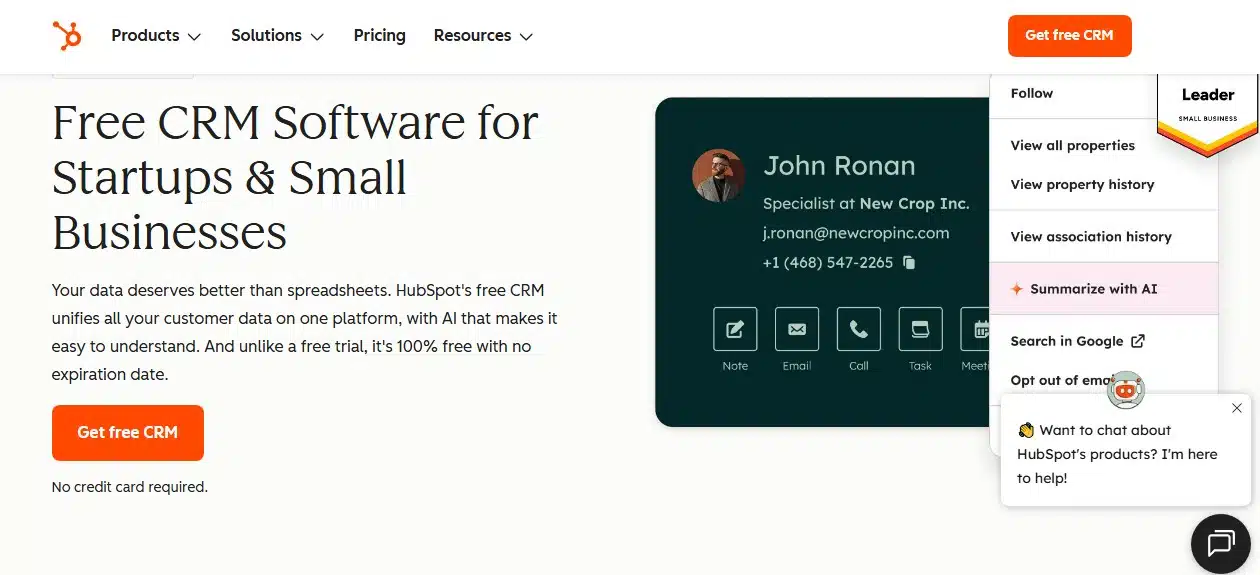Image resolution: width=1260 pixels, height=575 pixels.
Task: Click John Ronan's profile photo
Action: (x=718, y=175)
